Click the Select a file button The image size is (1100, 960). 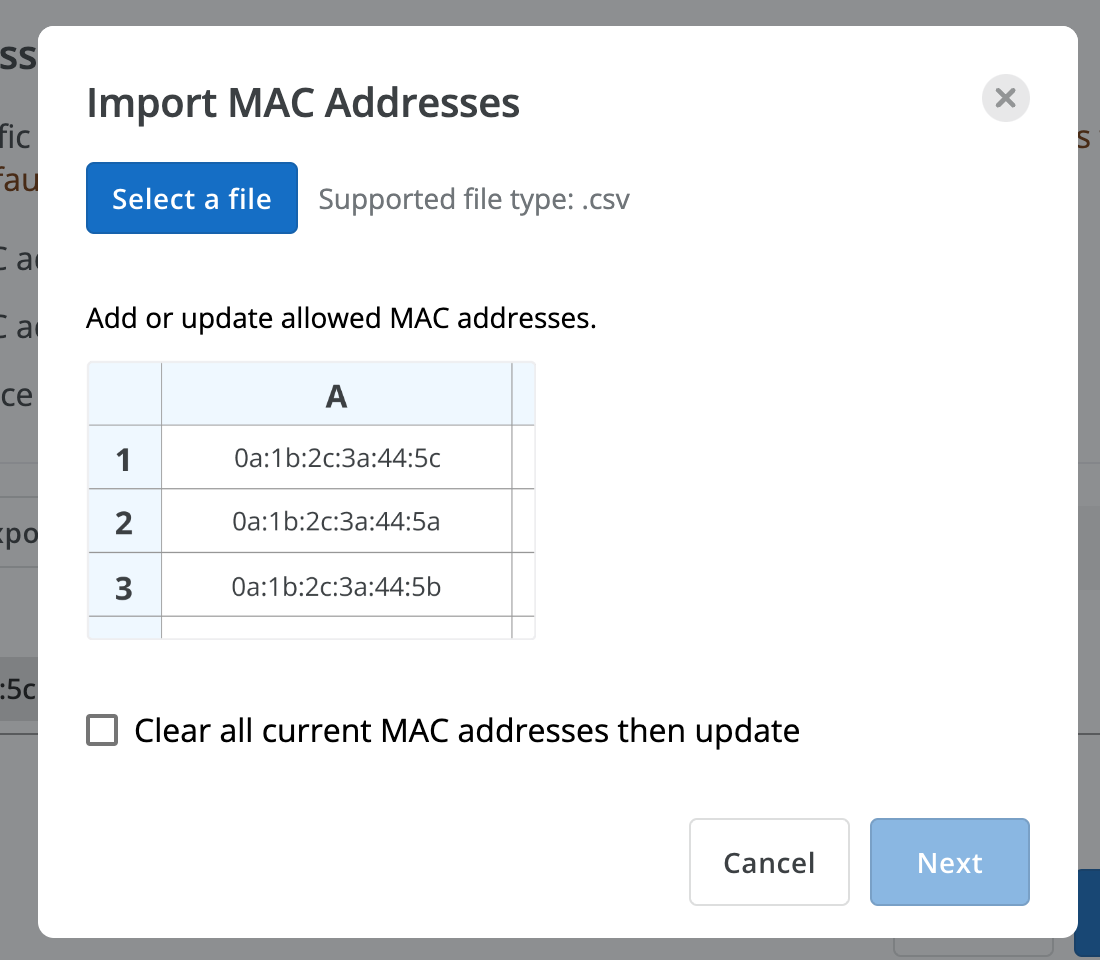click(x=191, y=198)
